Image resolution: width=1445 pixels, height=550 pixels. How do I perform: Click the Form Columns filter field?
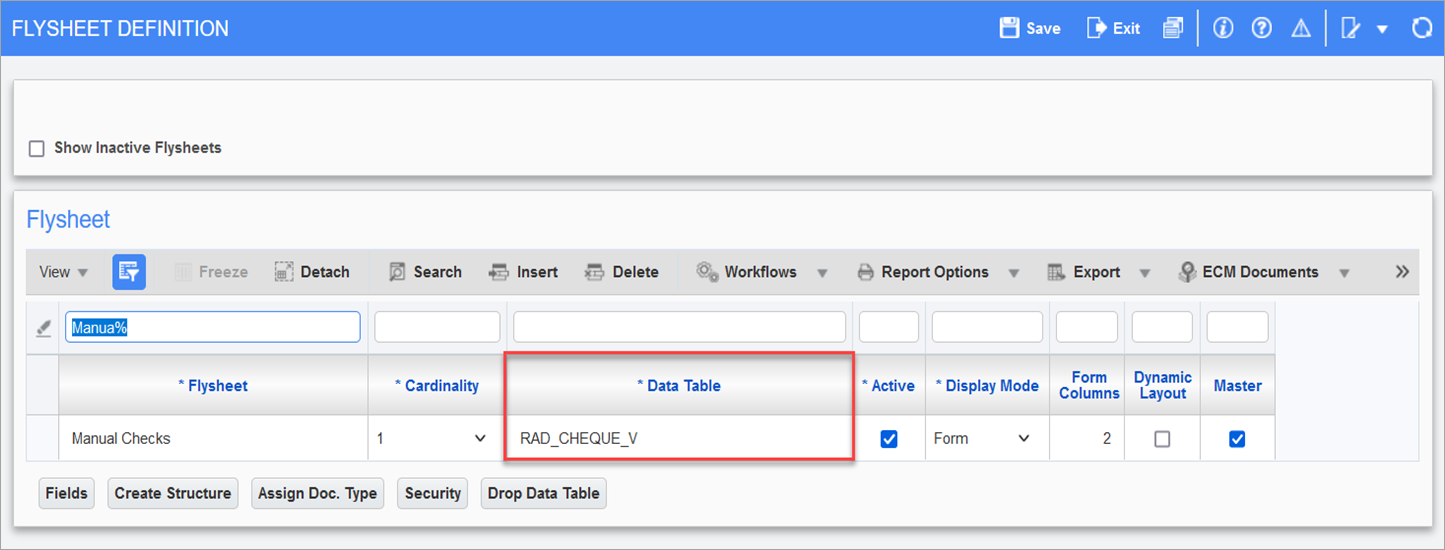[x=1087, y=327]
